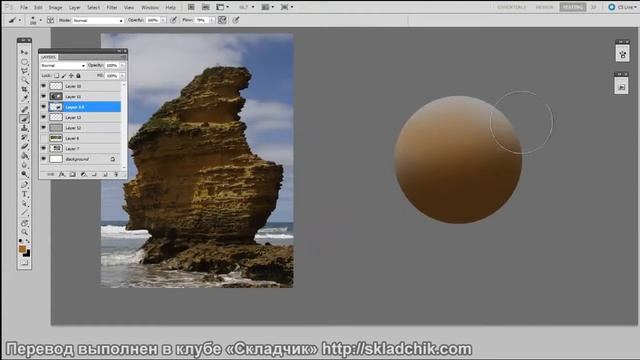Enable airbrush mode in options bar
This screenshot has width=640, height=360.
coord(222,20)
